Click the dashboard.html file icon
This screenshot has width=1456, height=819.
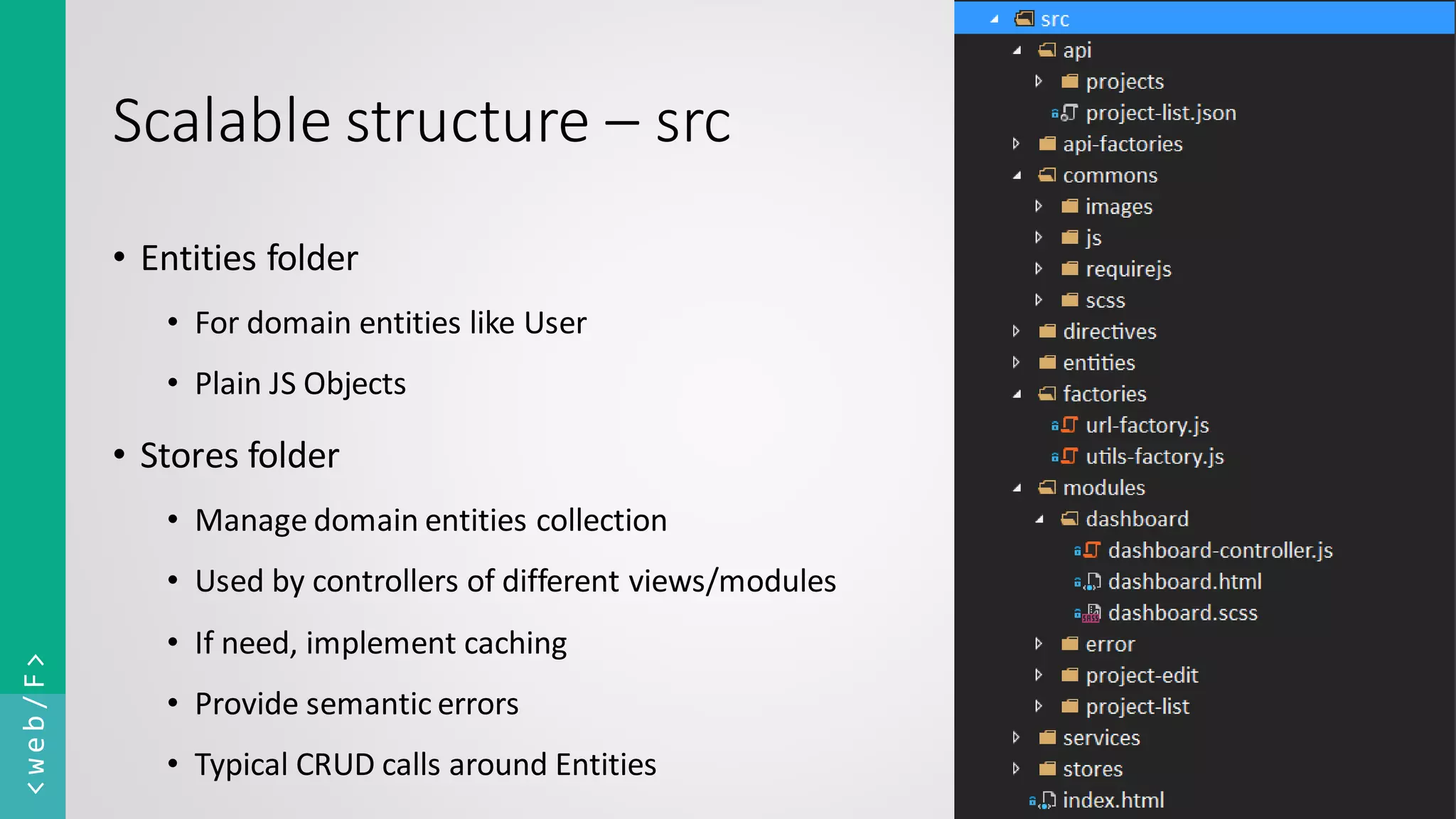tap(1093, 582)
